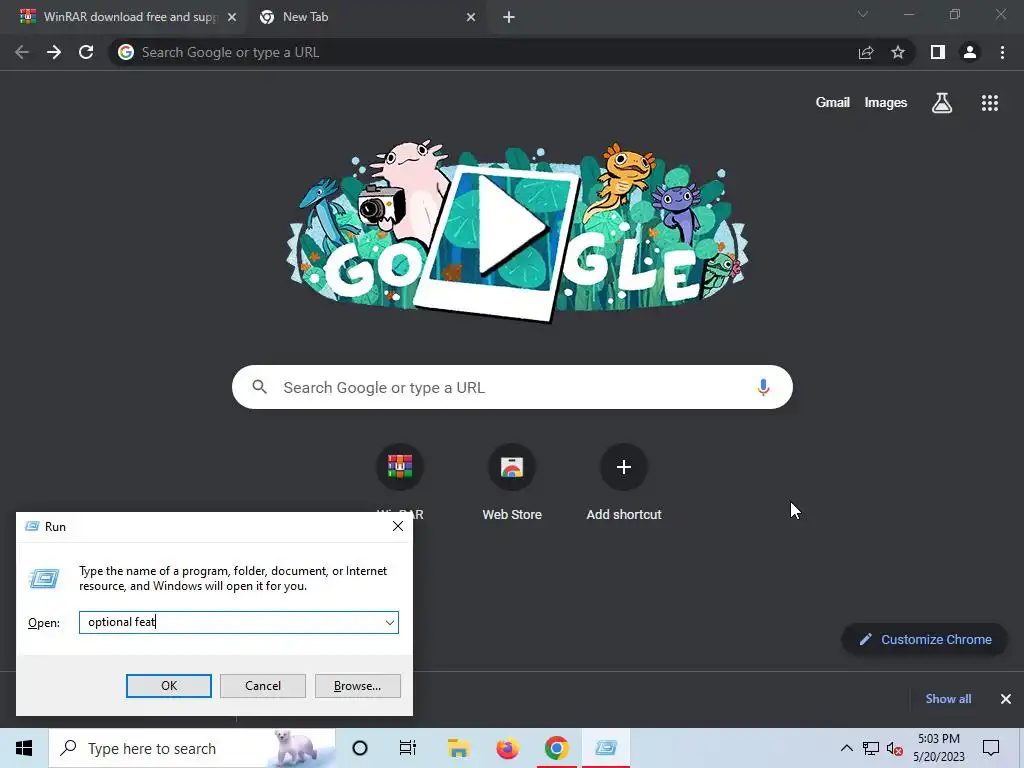Open Search Labs flask icon
Screen dimensions: 1024x768
pos(942,103)
